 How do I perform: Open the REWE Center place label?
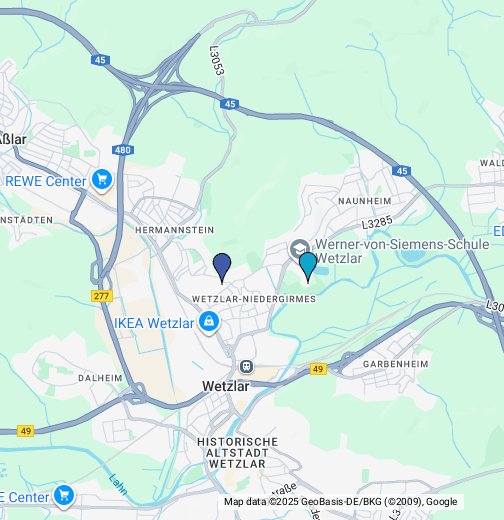point(46,181)
